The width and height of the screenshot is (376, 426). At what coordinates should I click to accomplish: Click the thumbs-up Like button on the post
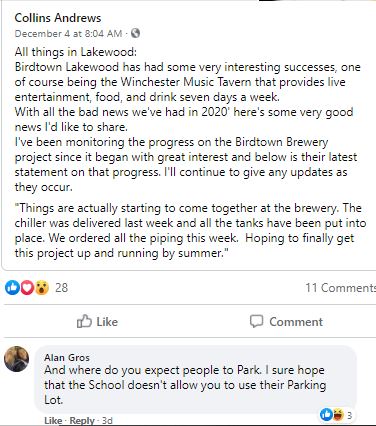(97, 321)
